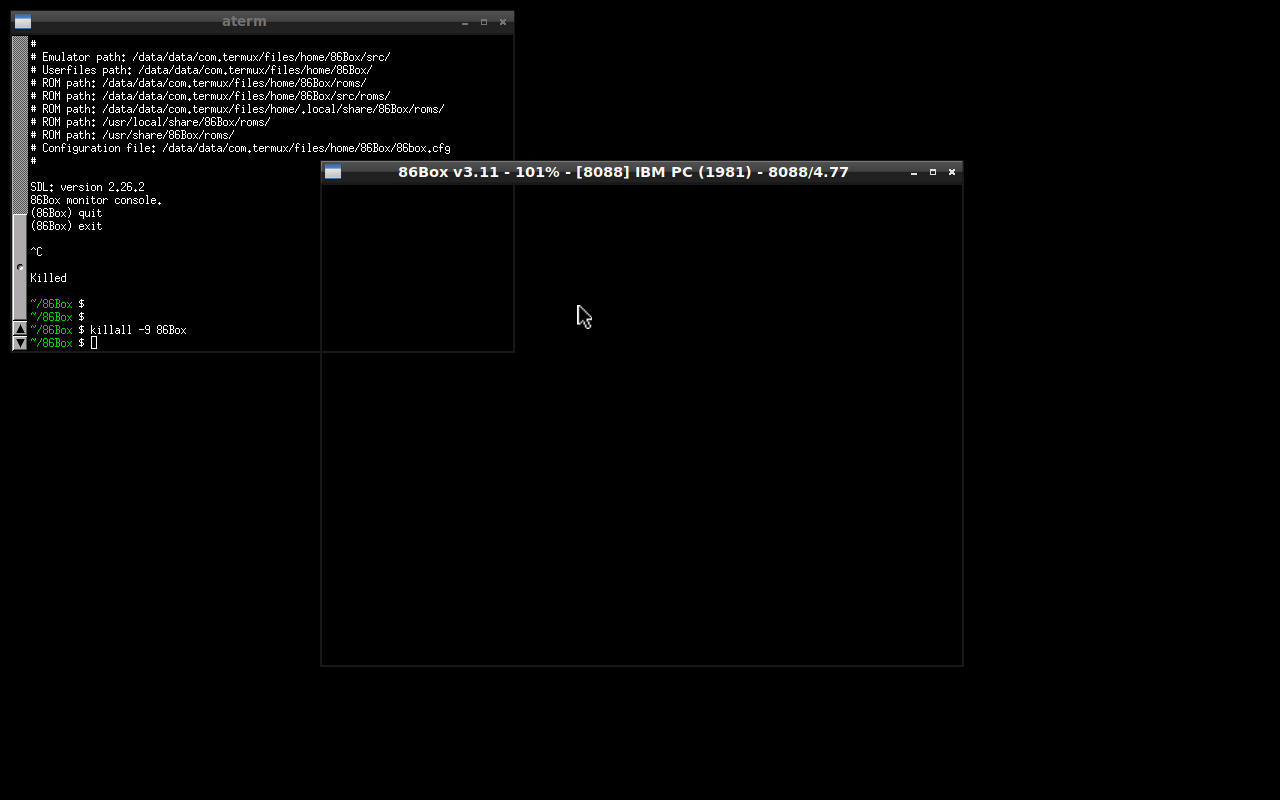1280x800 pixels.
Task: Minimize the aterm terminal window
Action: [x=465, y=21]
